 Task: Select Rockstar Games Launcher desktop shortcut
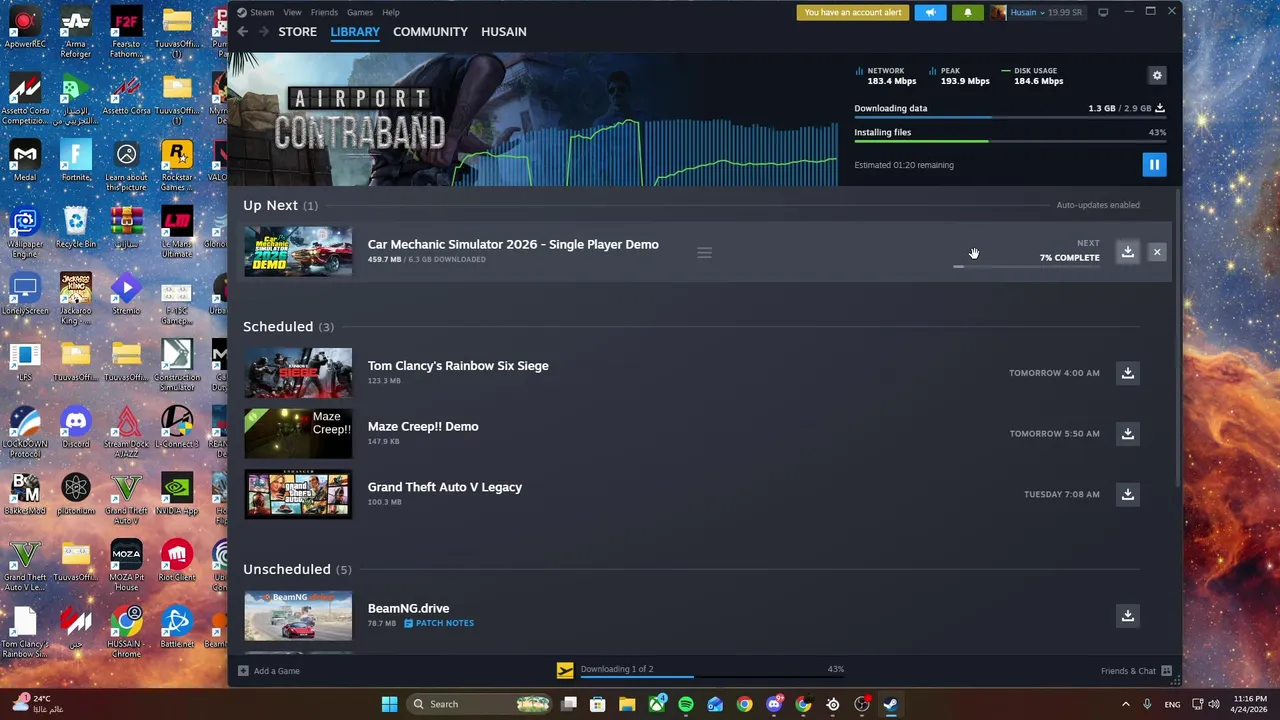[177, 166]
